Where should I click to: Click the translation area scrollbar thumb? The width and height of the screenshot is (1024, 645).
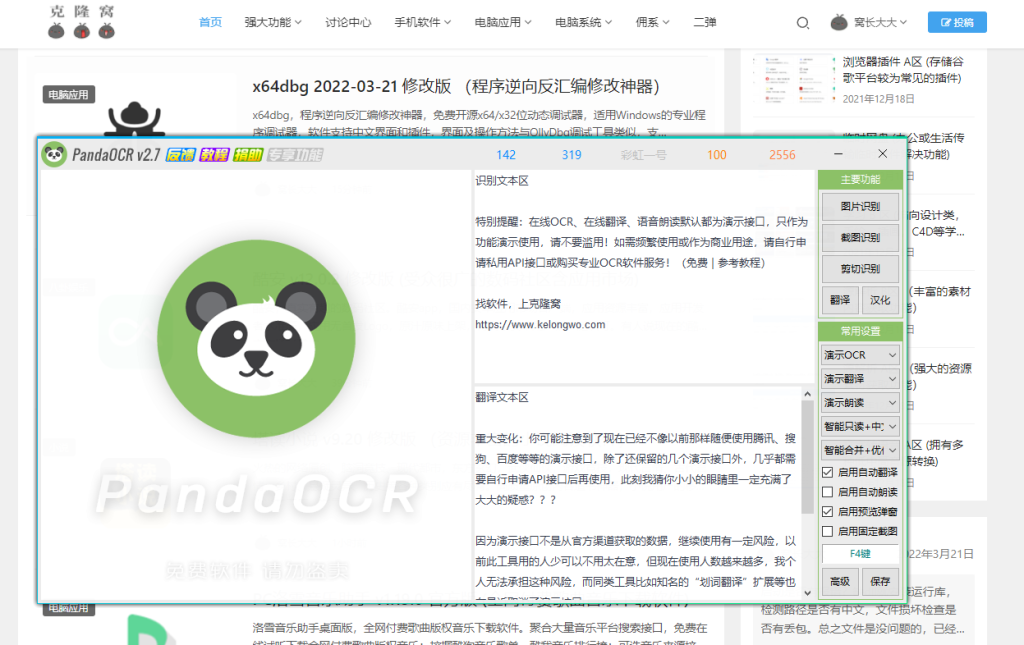point(808,457)
